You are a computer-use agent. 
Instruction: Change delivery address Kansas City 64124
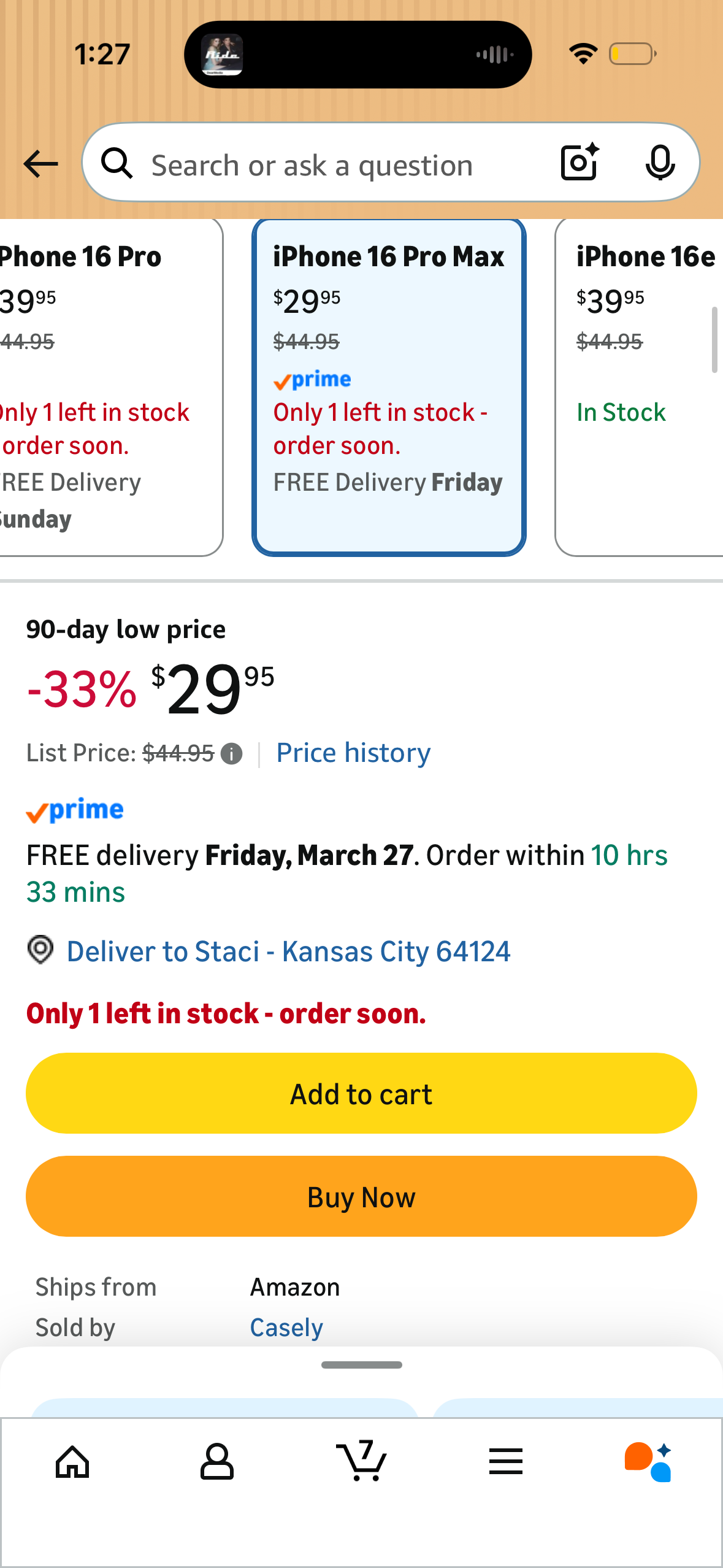click(x=288, y=951)
